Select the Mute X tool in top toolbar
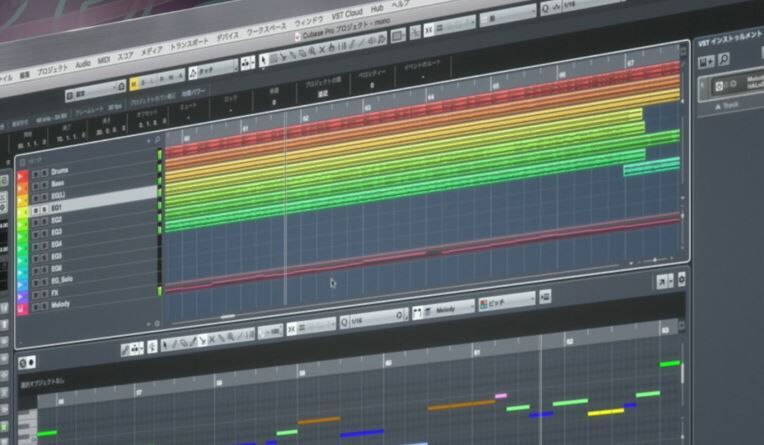 coord(322,50)
